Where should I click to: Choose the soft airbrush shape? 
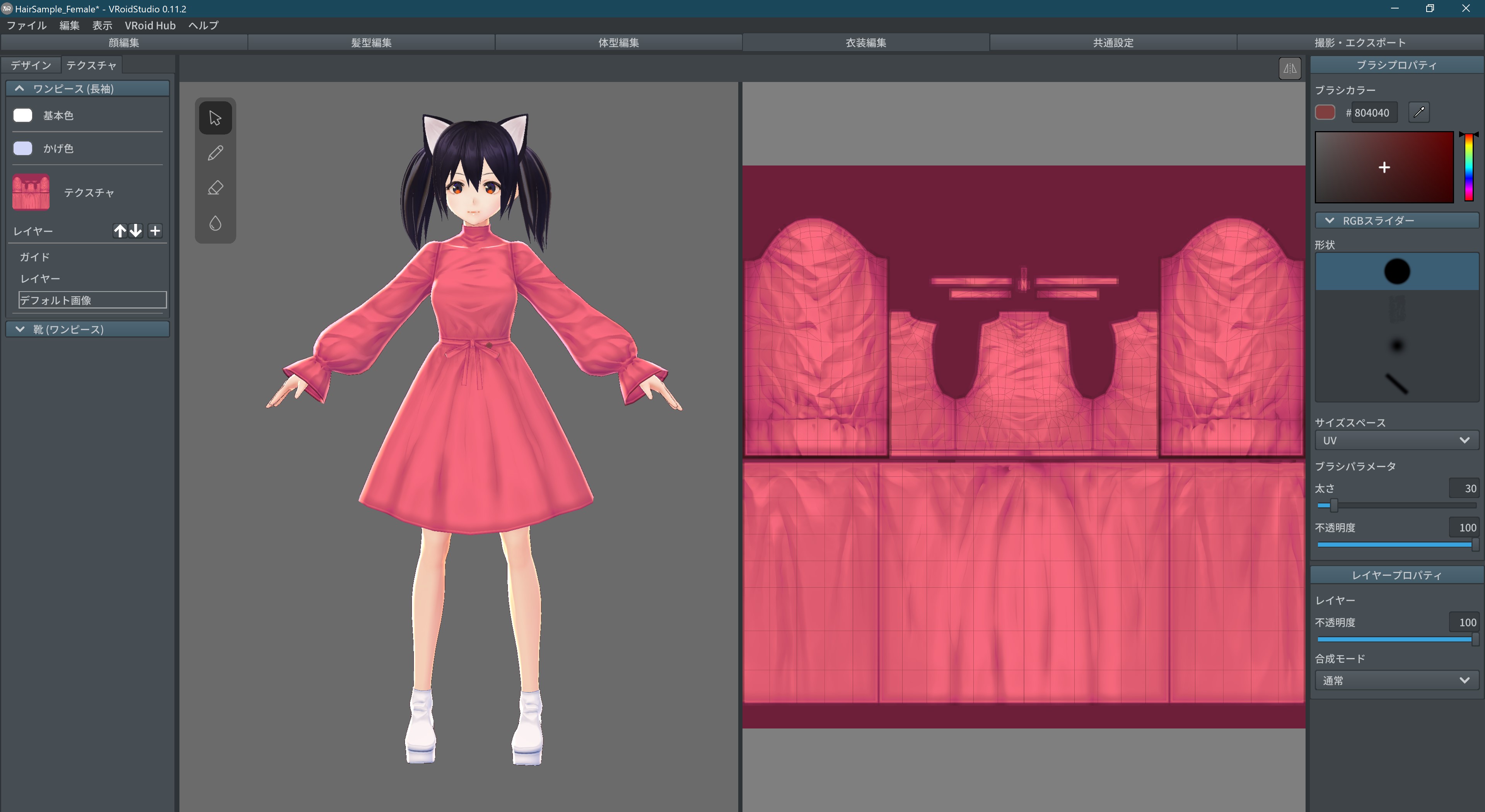(x=1396, y=346)
